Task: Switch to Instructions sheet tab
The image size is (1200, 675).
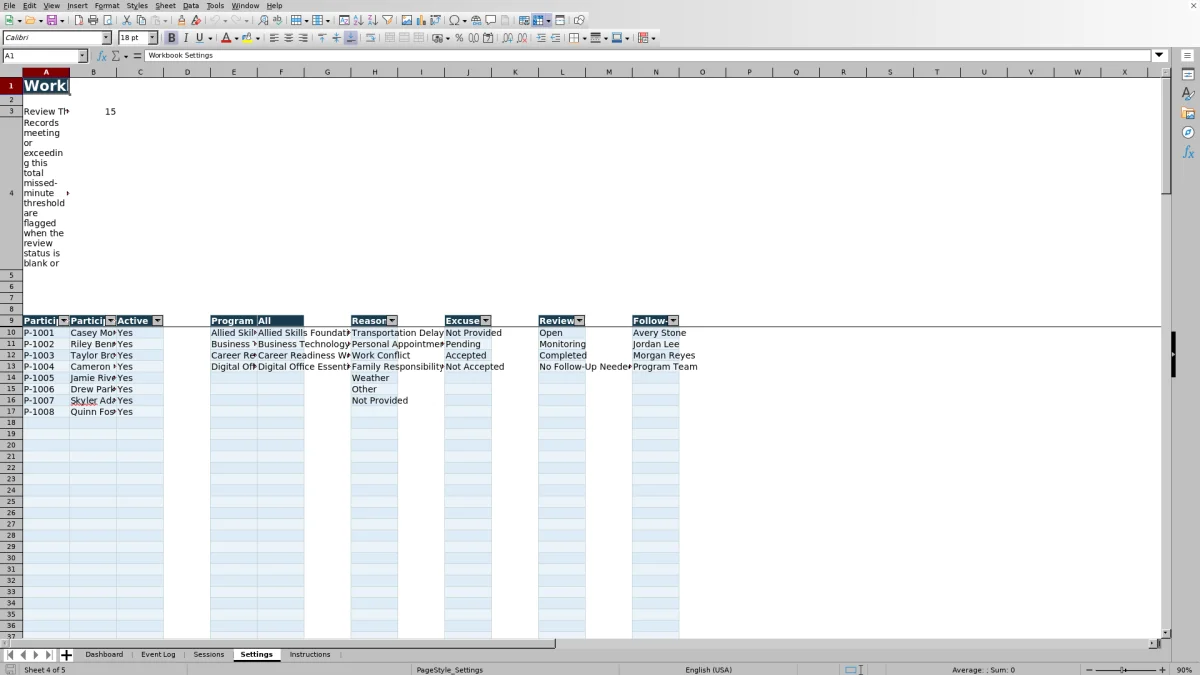Action: click(x=310, y=654)
